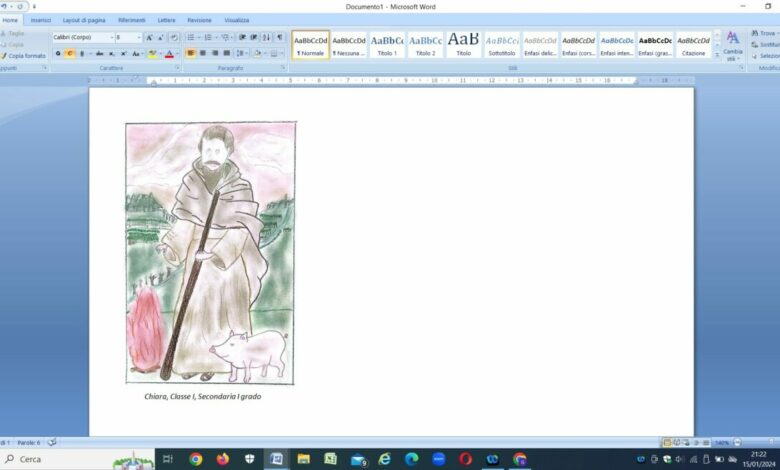
Task: Click Parole: 6 word count
Action: coord(29,443)
